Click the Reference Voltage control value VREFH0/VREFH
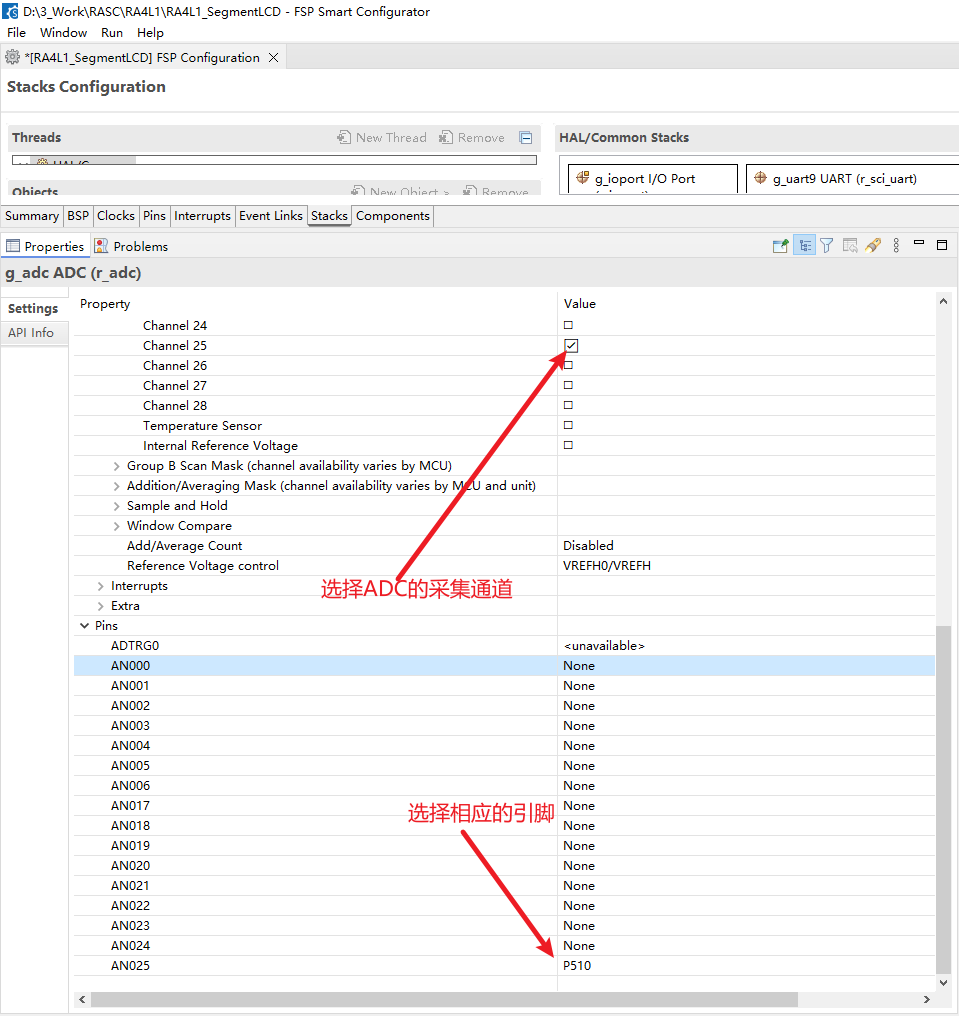 (x=607, y=566)
